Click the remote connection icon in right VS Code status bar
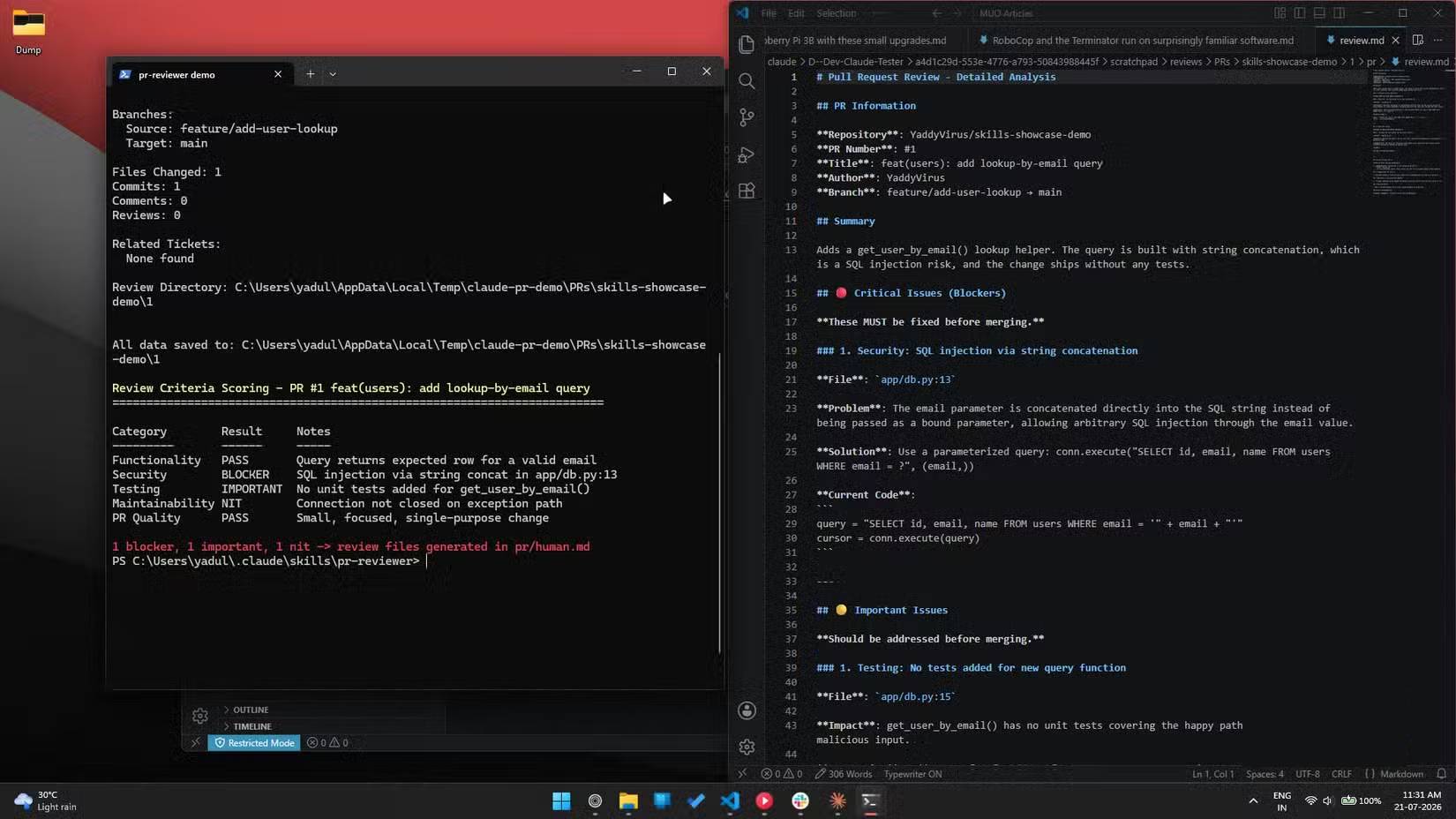Viewport: 1456px width, 819px height. point(742,774)
